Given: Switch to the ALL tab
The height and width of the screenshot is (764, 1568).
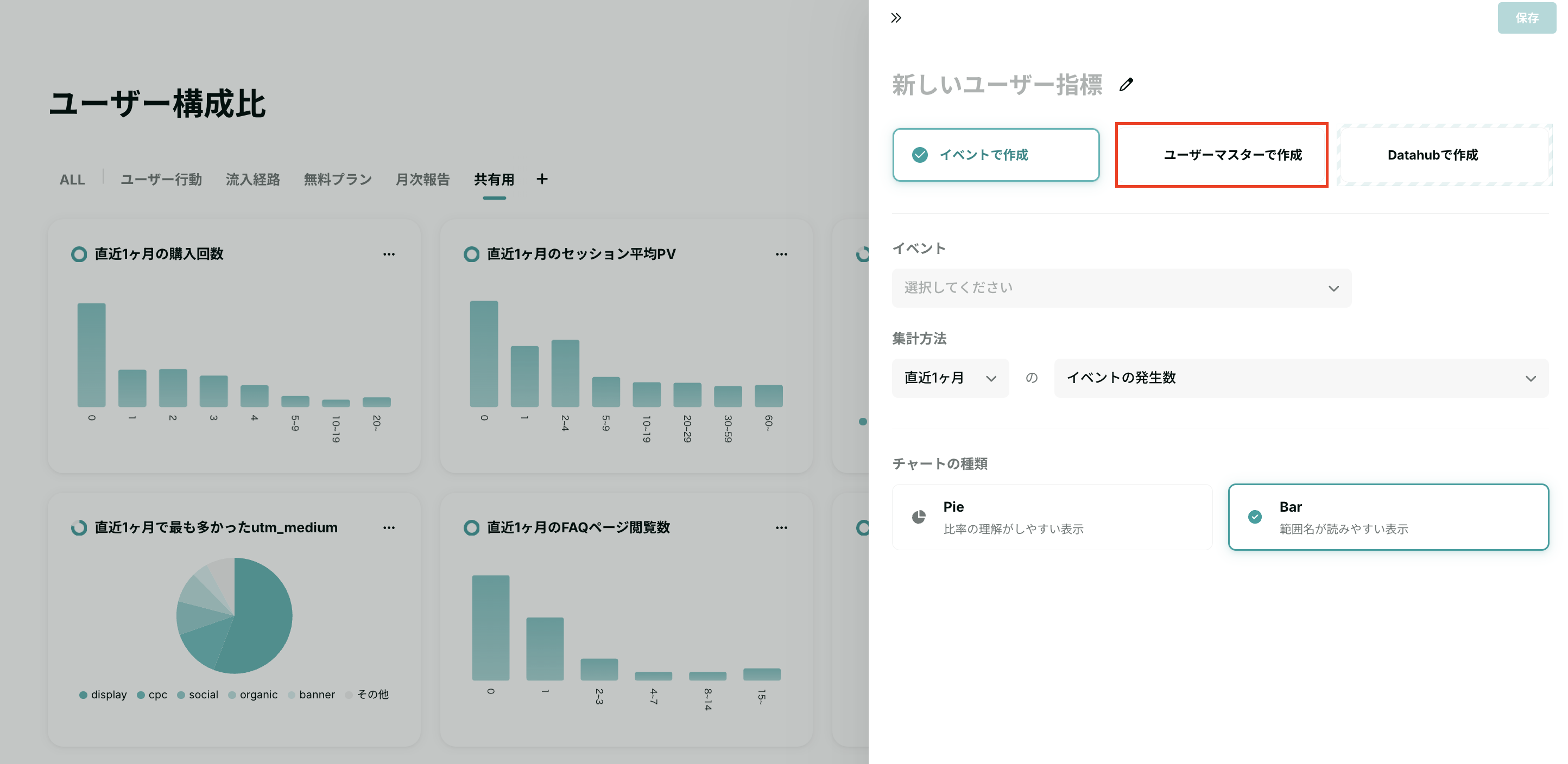Looking at the screenshot, I should 72,180.
